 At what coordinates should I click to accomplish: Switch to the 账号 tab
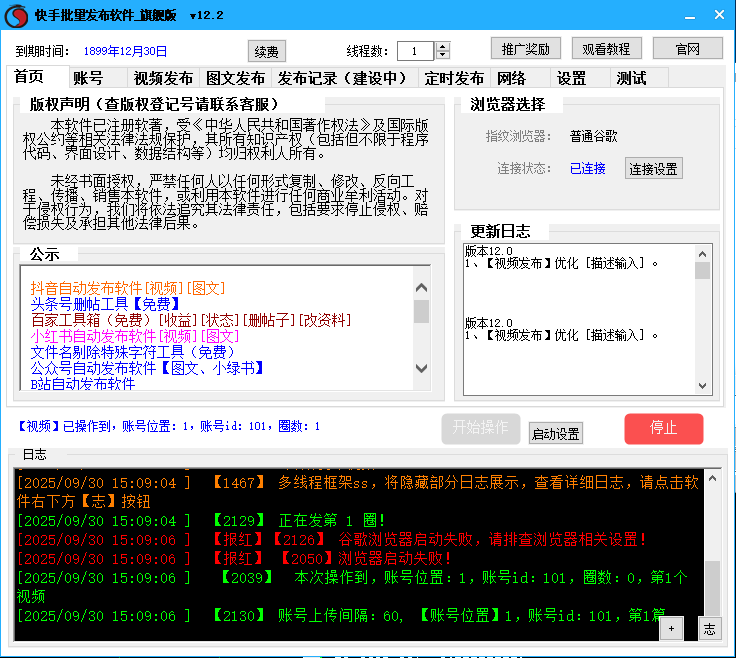click(x=88, y=78)
